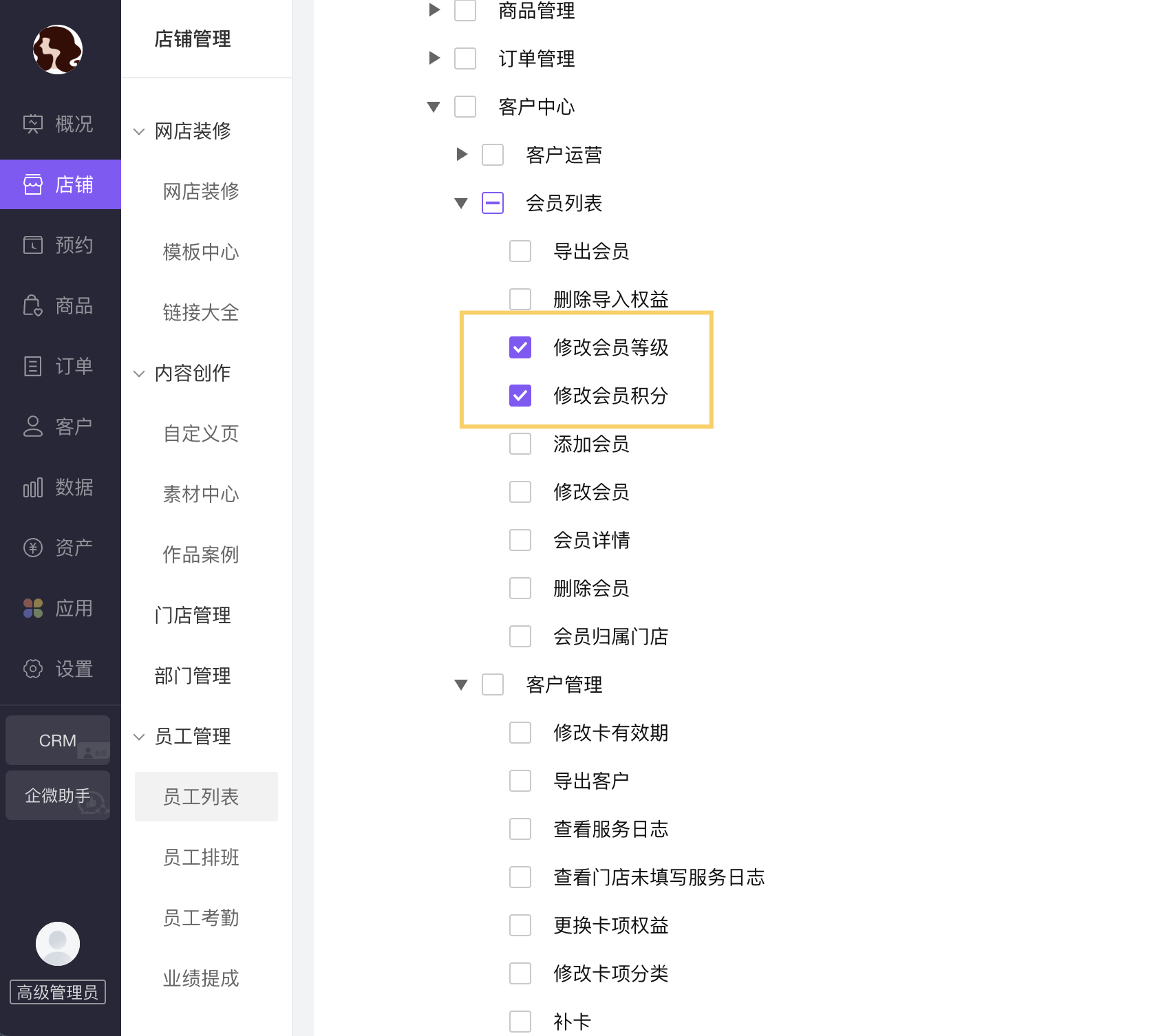Screen dimensions: 1152x1036
Task: Open the 员工列表 submenu item
Action: (x=201, y=797)
